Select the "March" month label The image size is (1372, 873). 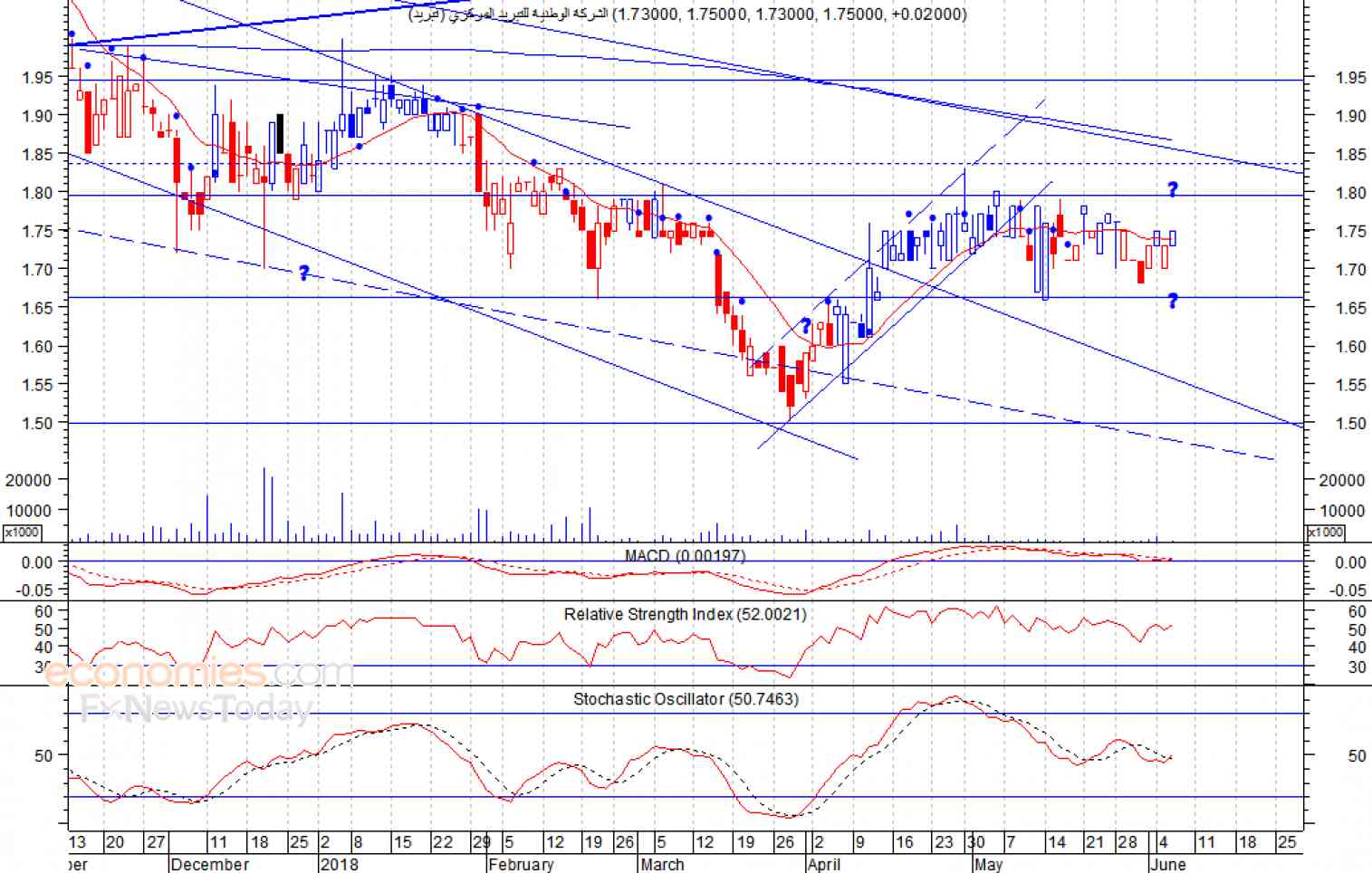(662, 864)
